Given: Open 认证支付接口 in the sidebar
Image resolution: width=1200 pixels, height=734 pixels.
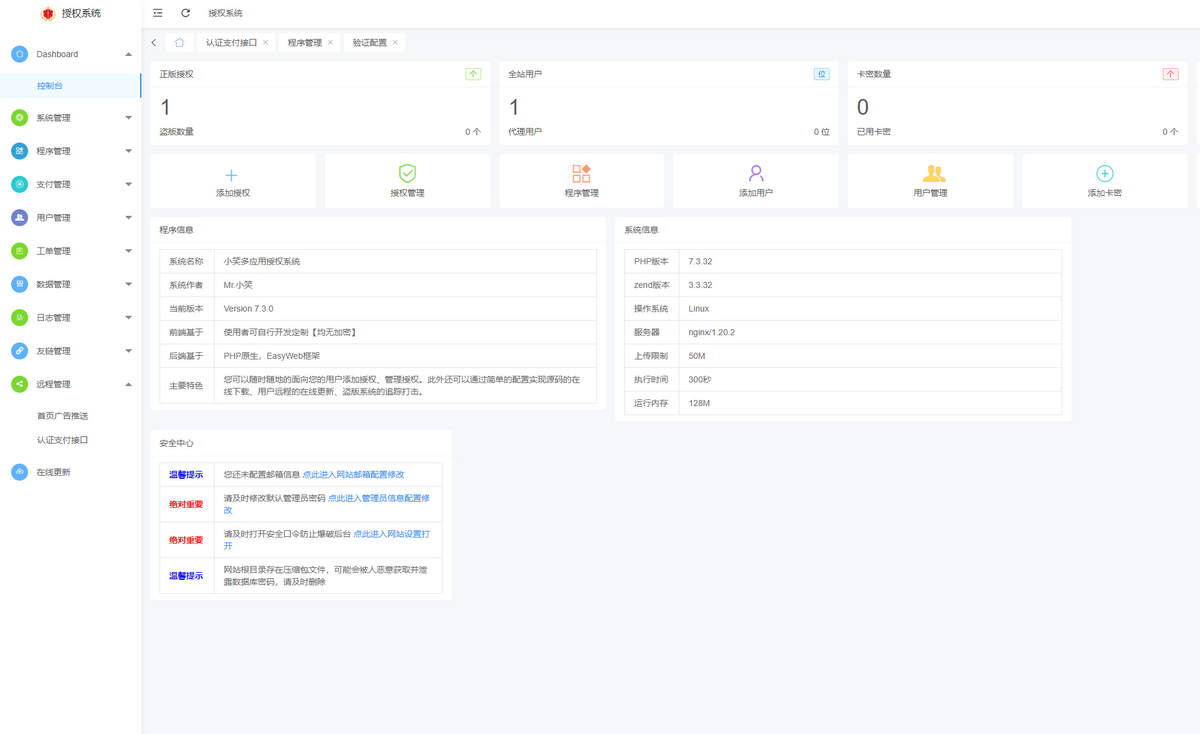Looking at the screenshot, I should coord(62,440).
